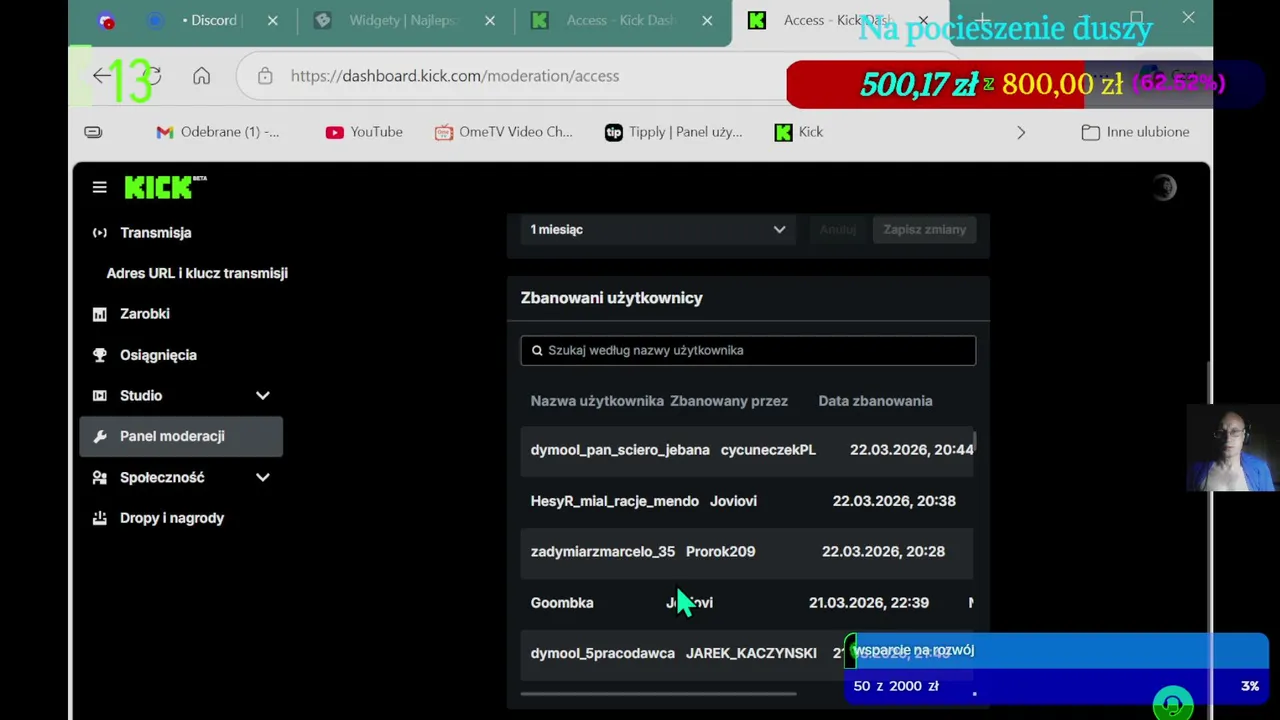The image size is (1280, 720).
Task: Select Panel moderacji in sidebar
Action: tap(181, 436)
